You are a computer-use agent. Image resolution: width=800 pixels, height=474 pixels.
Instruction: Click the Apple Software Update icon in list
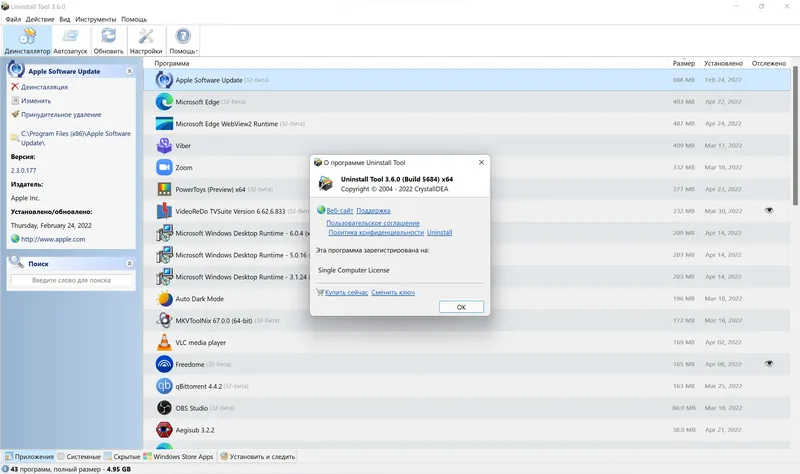pos(164,80)
